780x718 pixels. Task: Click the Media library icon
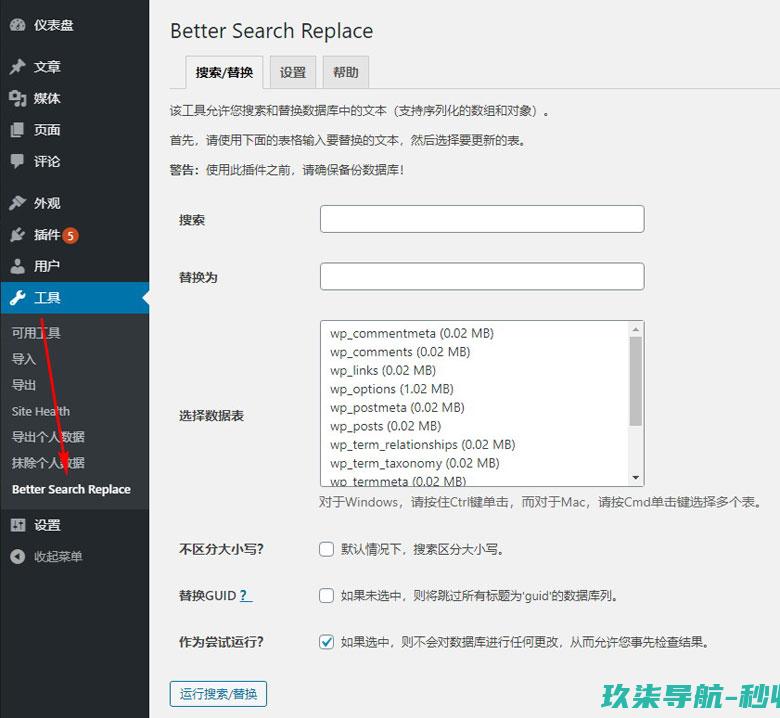point(17,99)
